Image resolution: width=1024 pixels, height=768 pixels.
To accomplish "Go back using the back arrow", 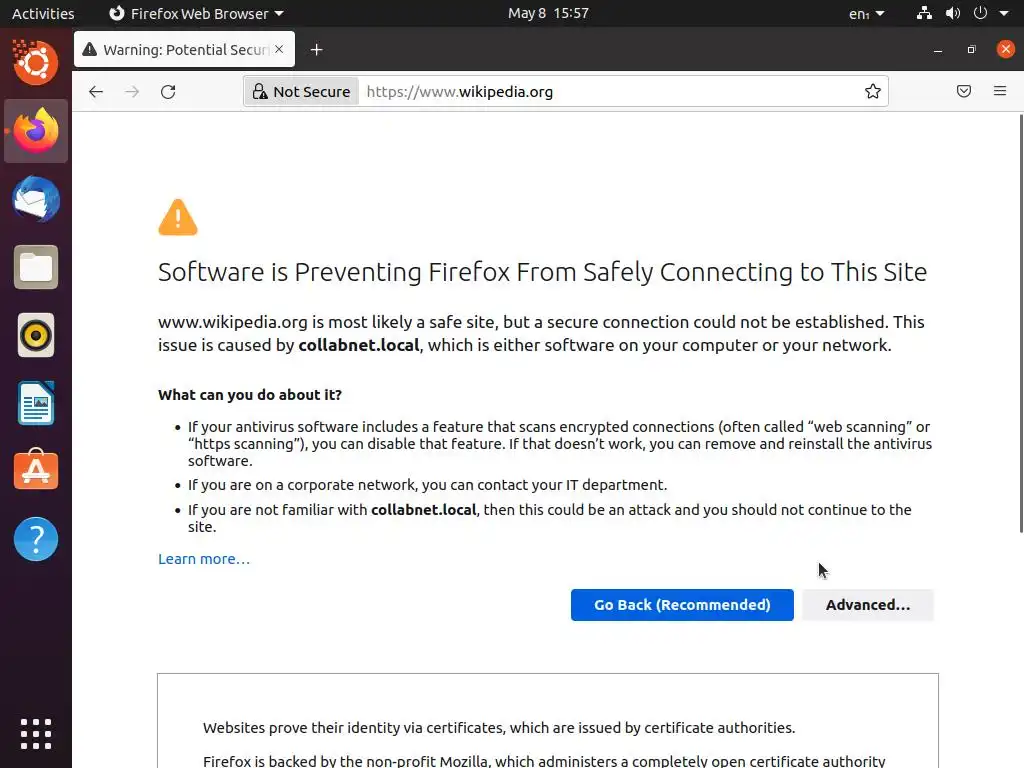I will [96, 92].
